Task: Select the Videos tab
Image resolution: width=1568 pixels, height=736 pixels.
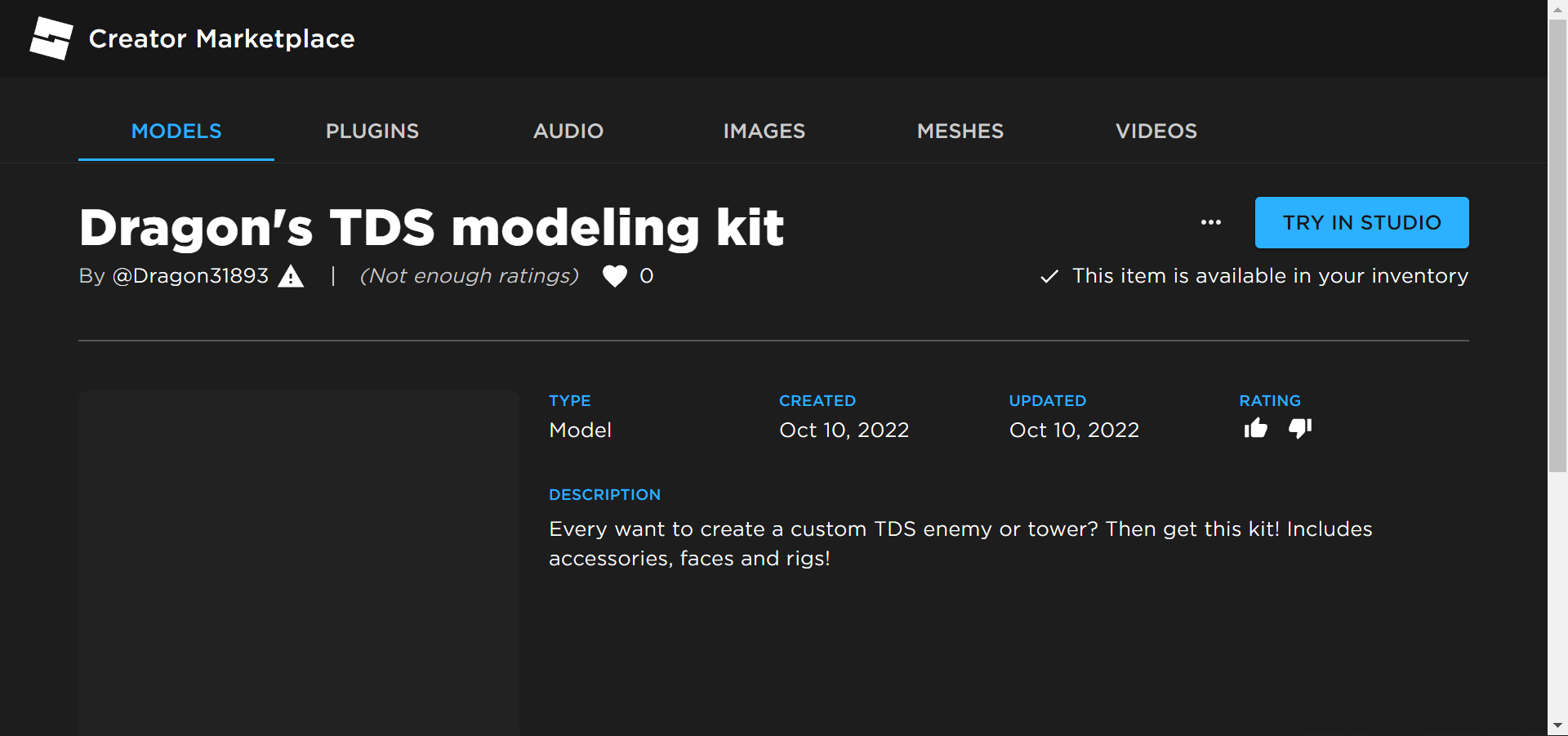Action: (x=1156, y=131)
